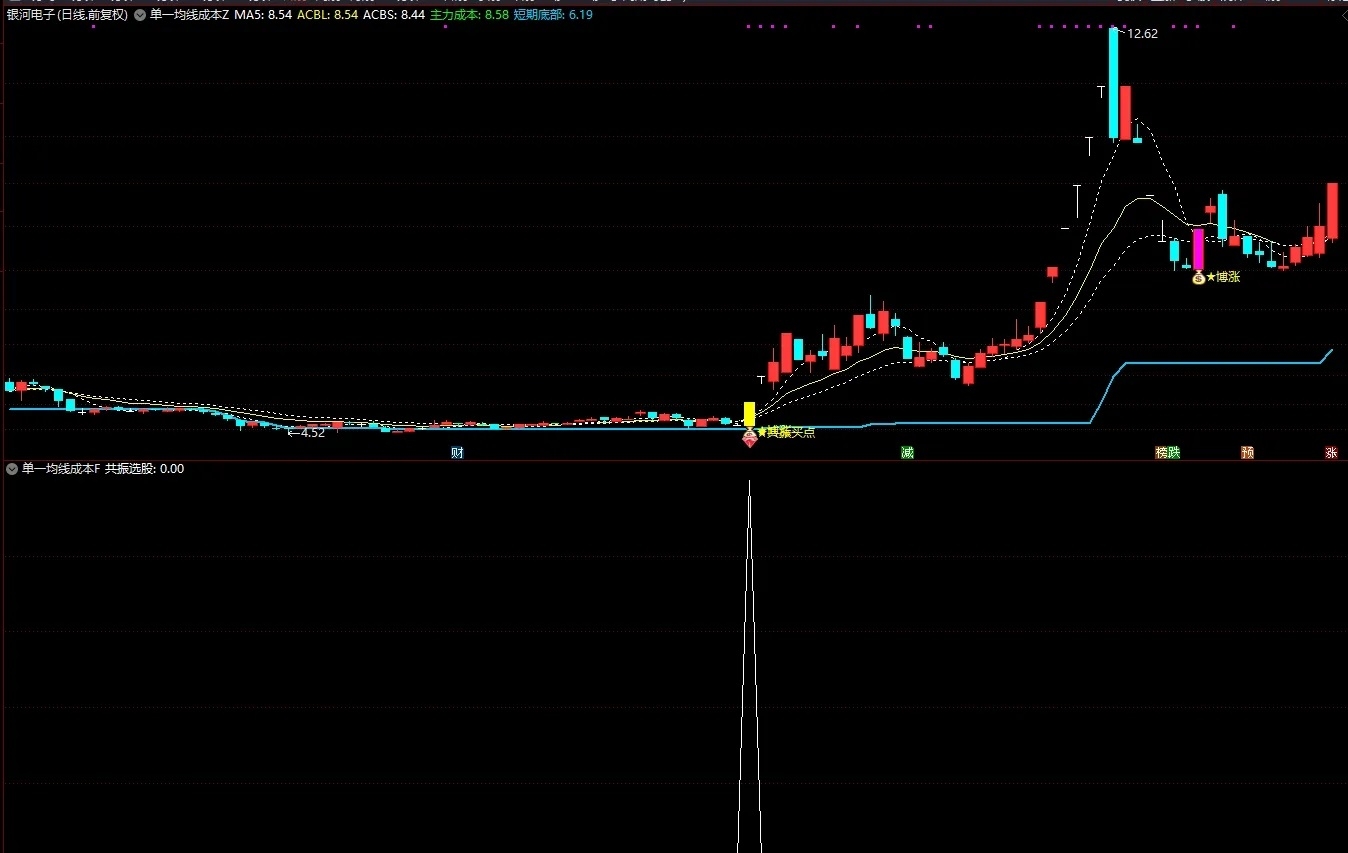Open the 单一均线成本F sub-chart indicator dropdown icon
The height and width of the screenshot is (853, 1348).
[12, 468]
